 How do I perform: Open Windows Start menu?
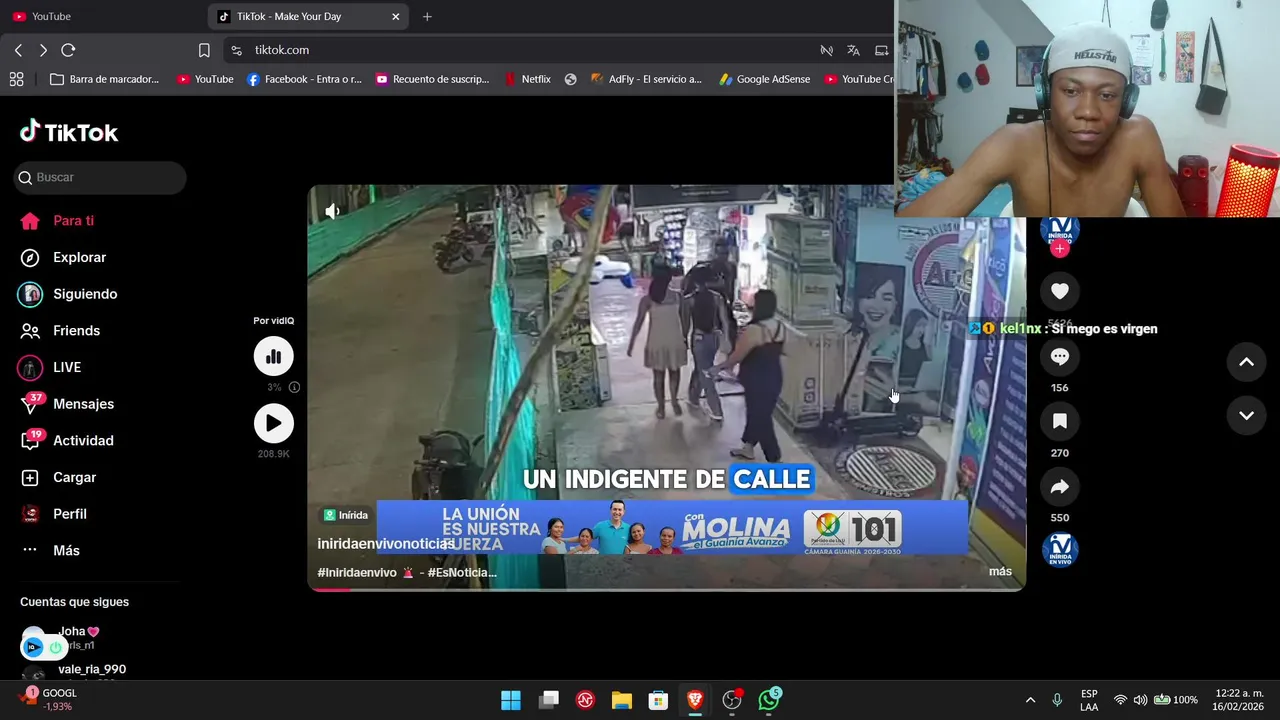pos(510,700)
